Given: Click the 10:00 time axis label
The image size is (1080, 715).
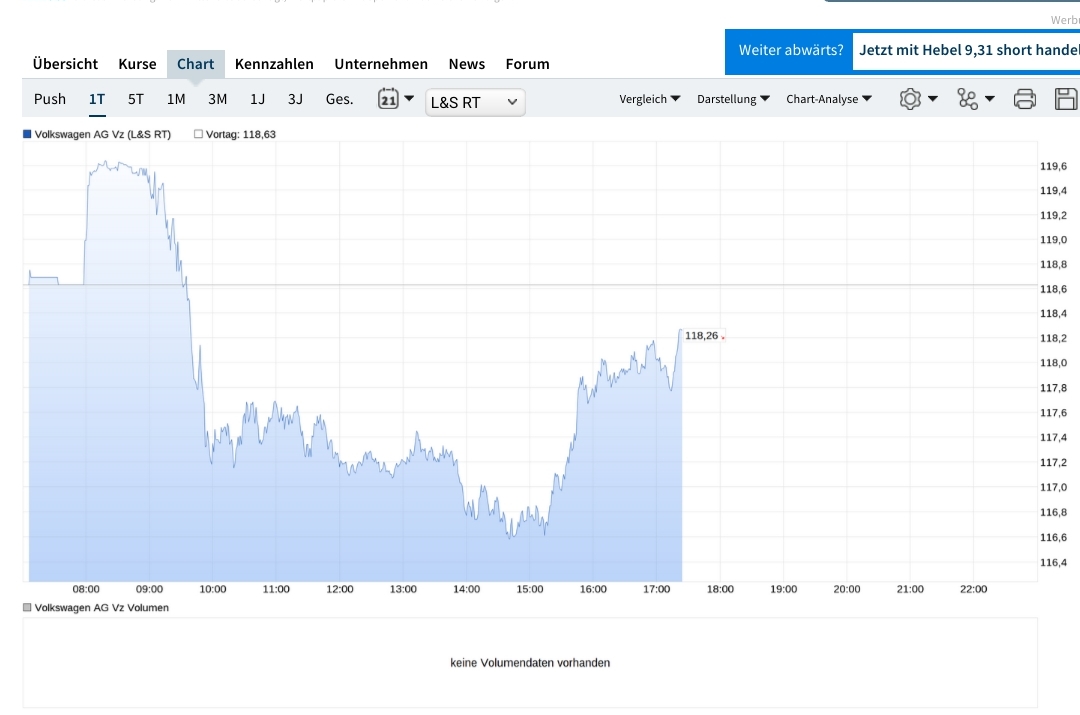Looking at the screenshot, I should point(213,589).
